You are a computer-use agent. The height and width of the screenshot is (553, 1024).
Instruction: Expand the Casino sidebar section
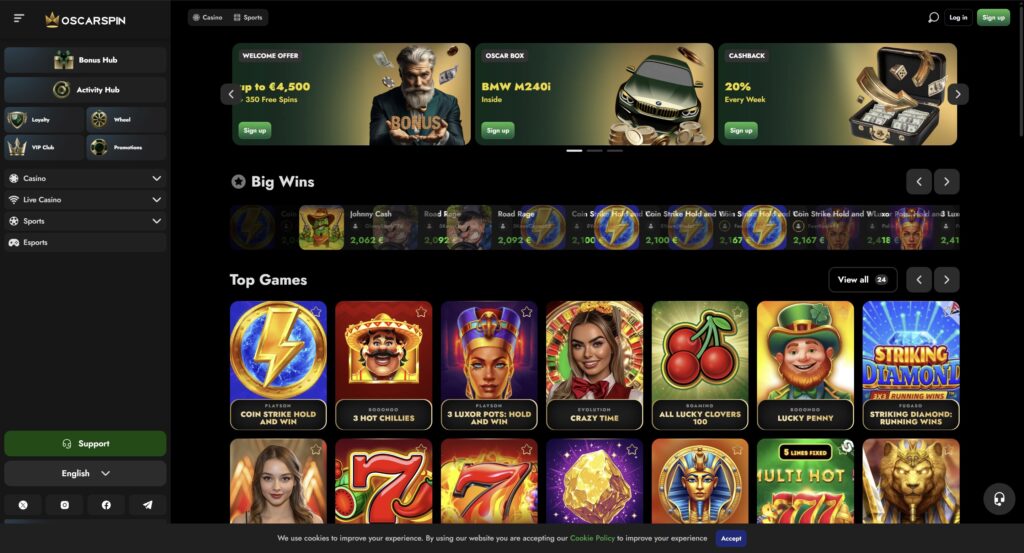tap(85, 178)
